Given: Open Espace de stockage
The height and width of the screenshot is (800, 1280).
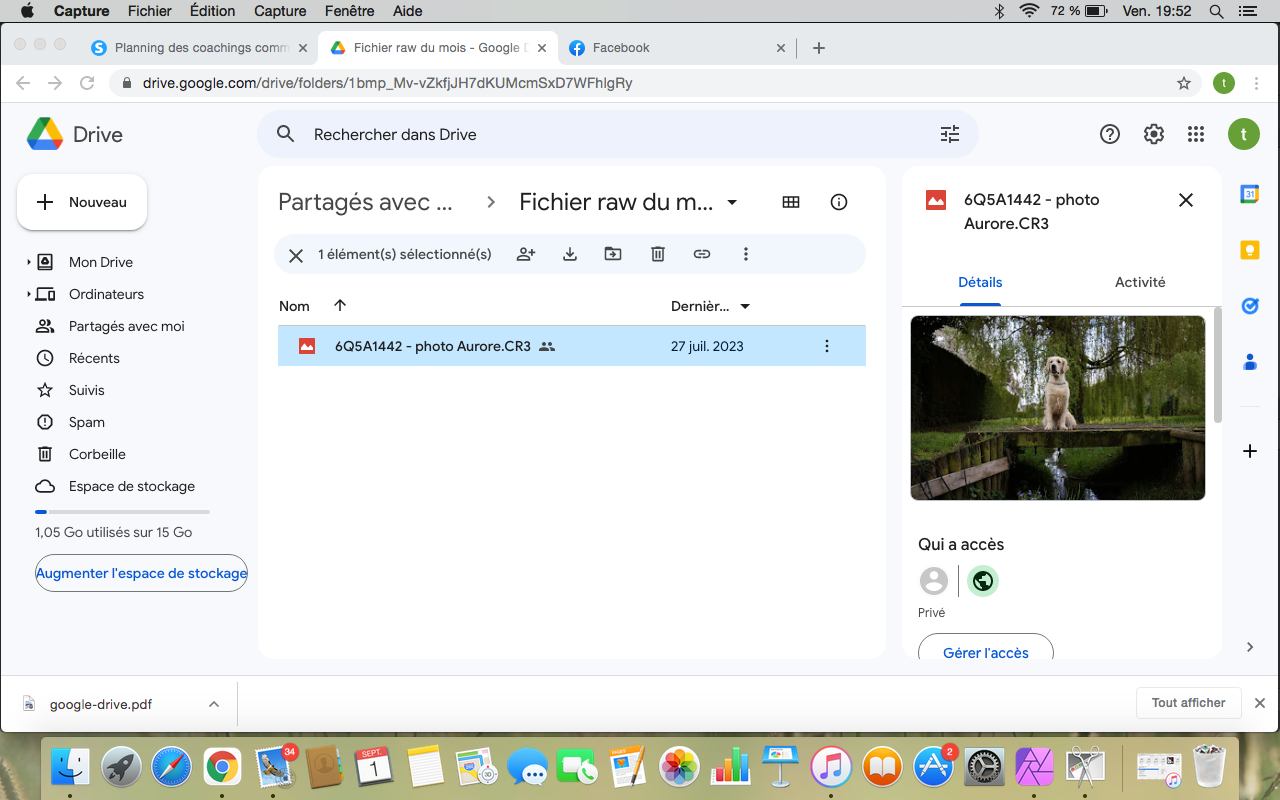Looking at the screenshot, I should click(131, 486).
